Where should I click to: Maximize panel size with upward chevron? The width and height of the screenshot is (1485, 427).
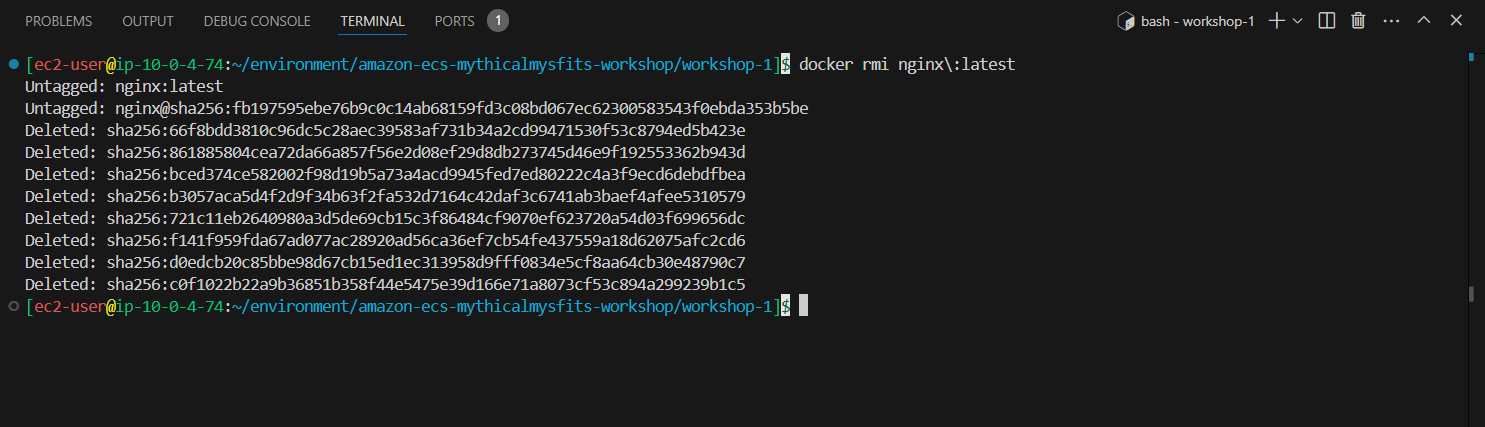(x=1425, y=21)
